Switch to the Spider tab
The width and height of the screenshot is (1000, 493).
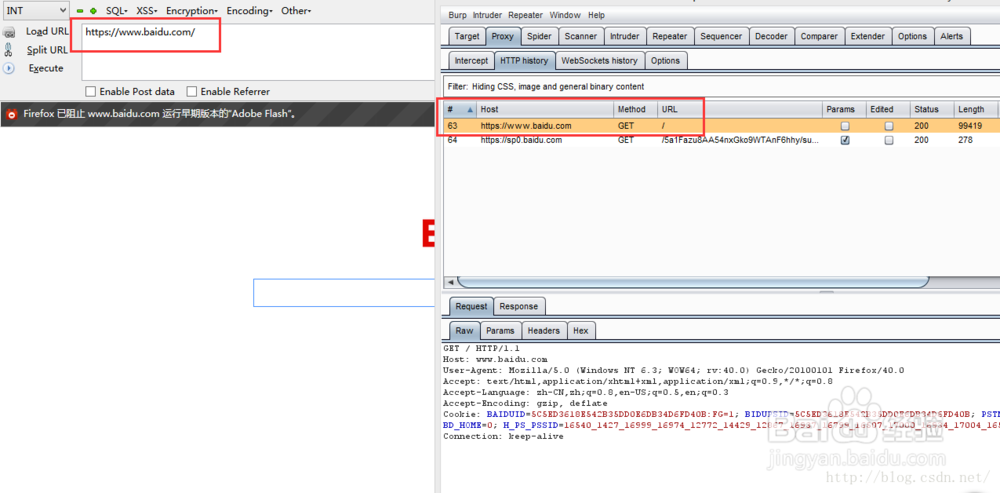(x=539, y=36)
